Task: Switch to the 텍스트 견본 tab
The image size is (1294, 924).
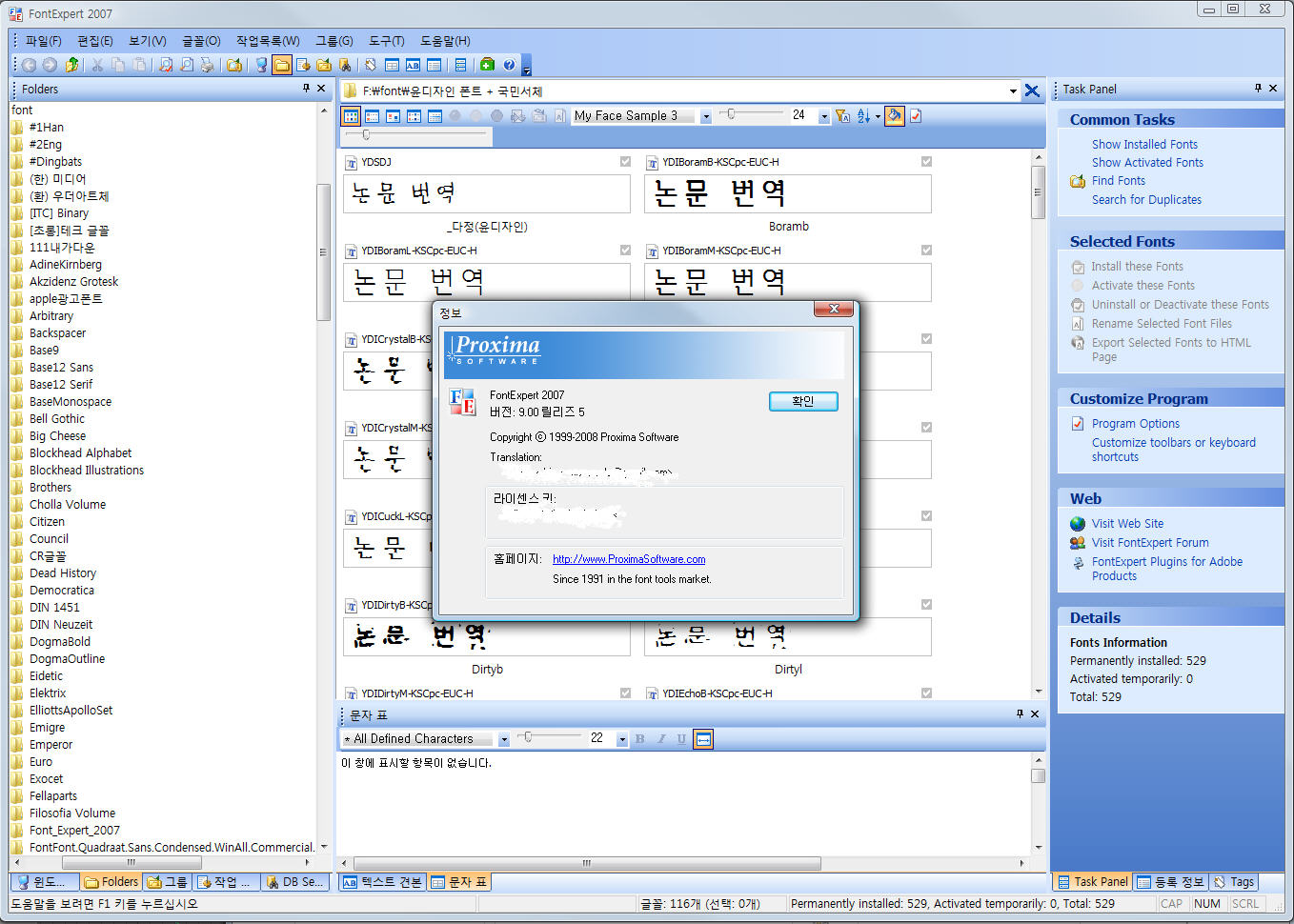Action: tap(381, 882)
